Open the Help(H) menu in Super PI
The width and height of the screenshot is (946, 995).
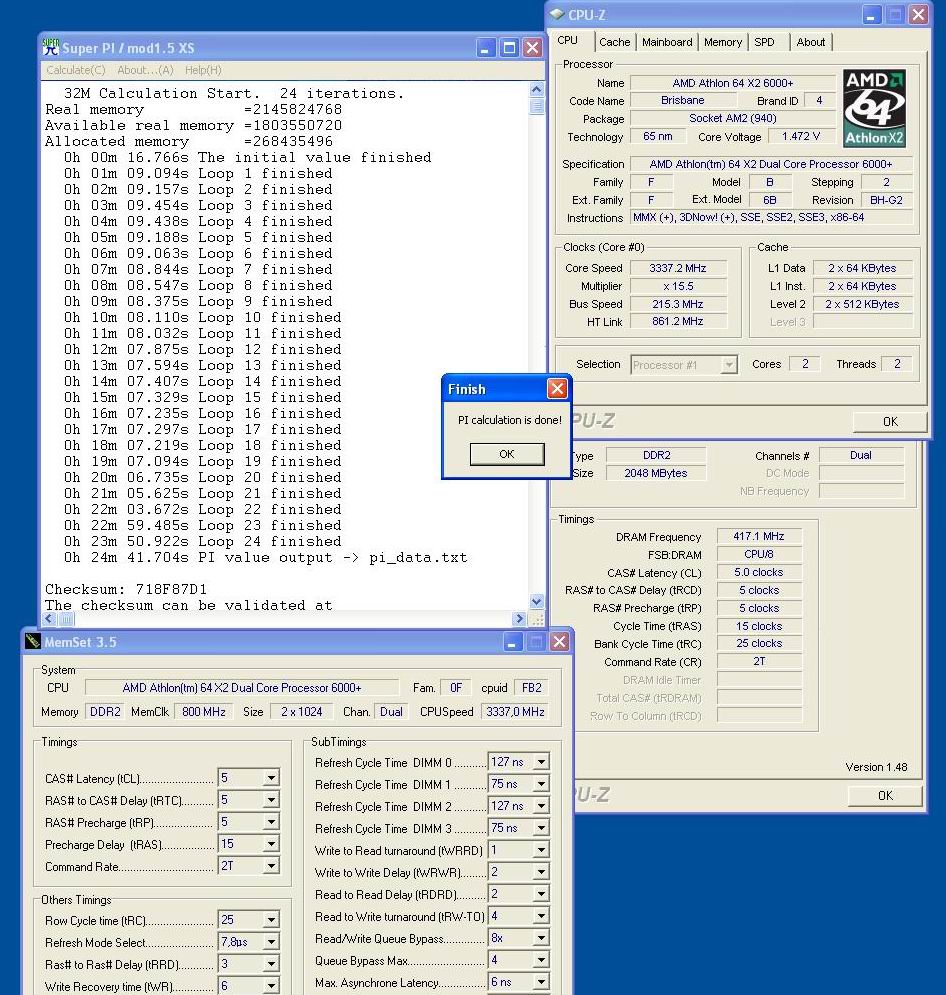click(203, 70)
